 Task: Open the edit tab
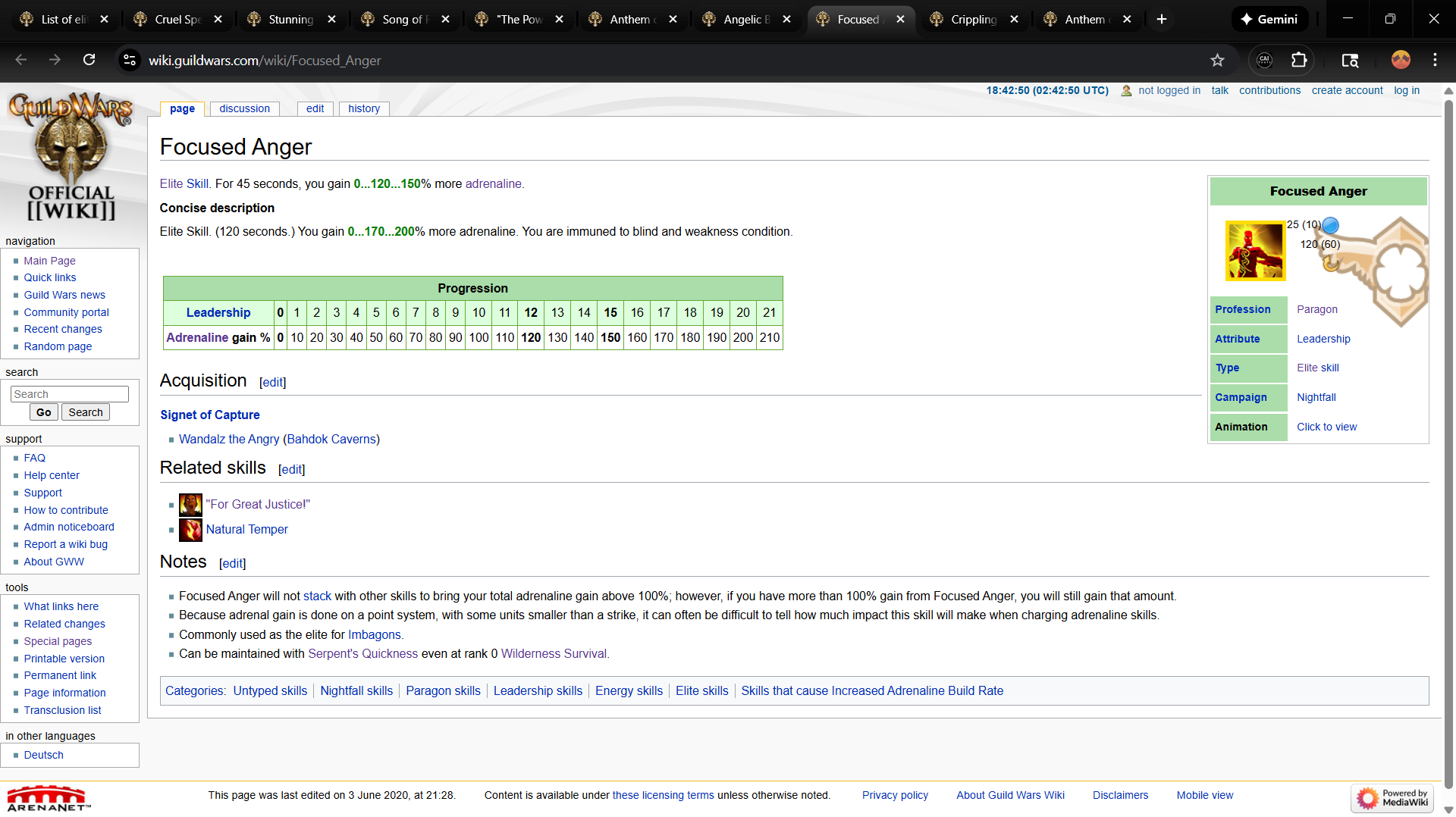click(x=315, y=108)
